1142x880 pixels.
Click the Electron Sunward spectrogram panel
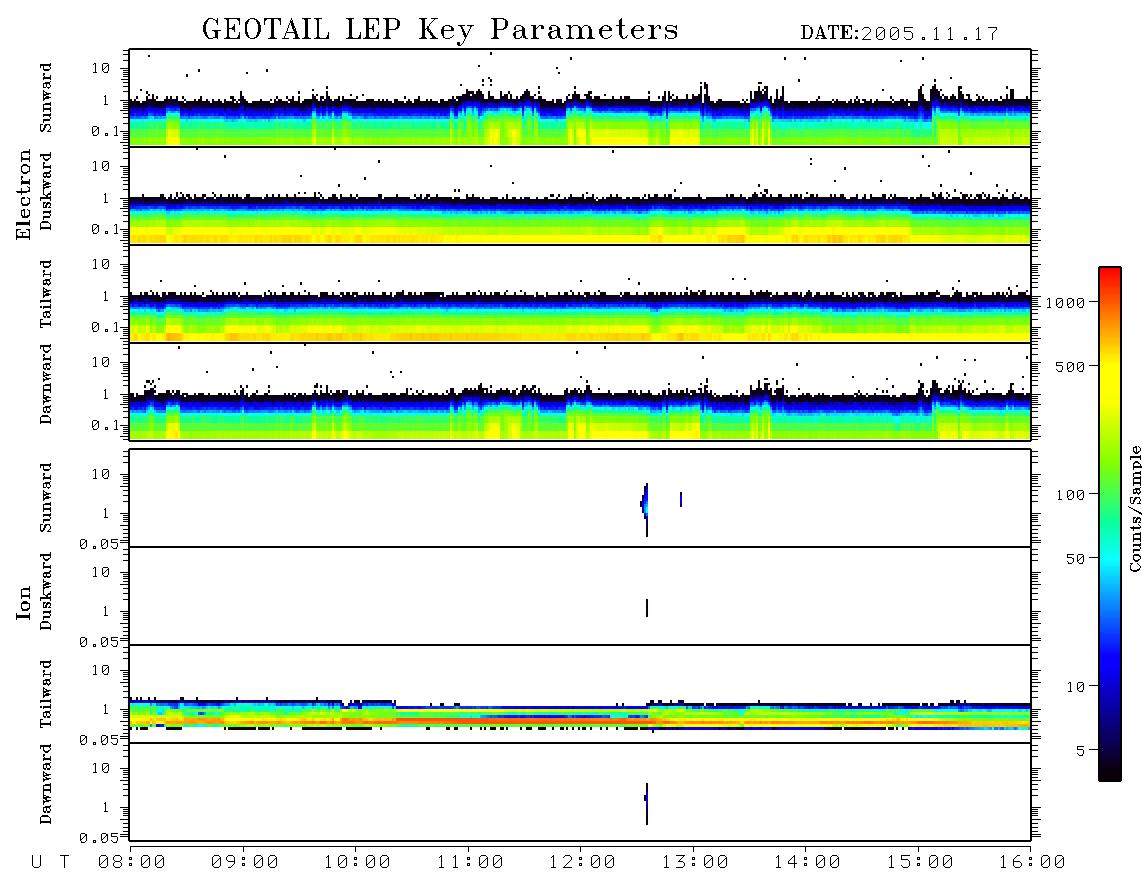pos(580,98)
